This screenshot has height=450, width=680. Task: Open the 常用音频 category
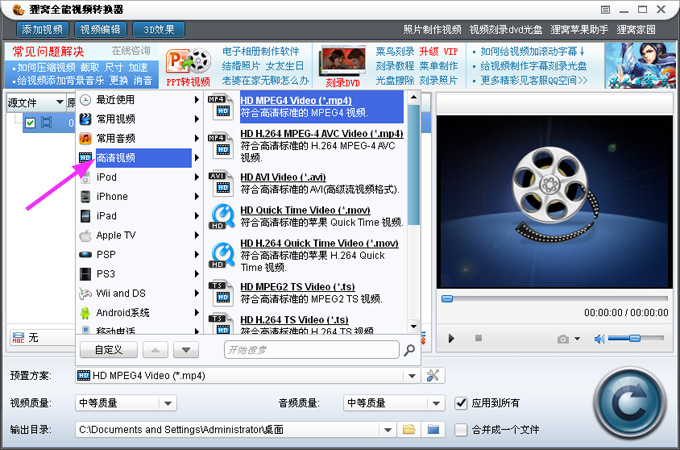coord(139,138)
